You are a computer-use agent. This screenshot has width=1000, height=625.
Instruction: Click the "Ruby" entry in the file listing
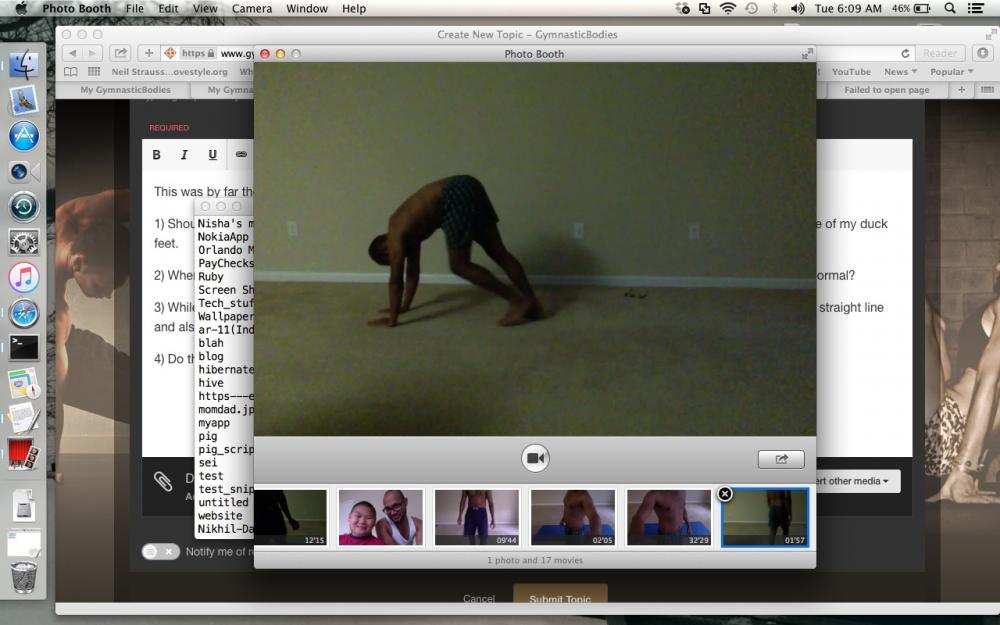[x=210, y=277]
